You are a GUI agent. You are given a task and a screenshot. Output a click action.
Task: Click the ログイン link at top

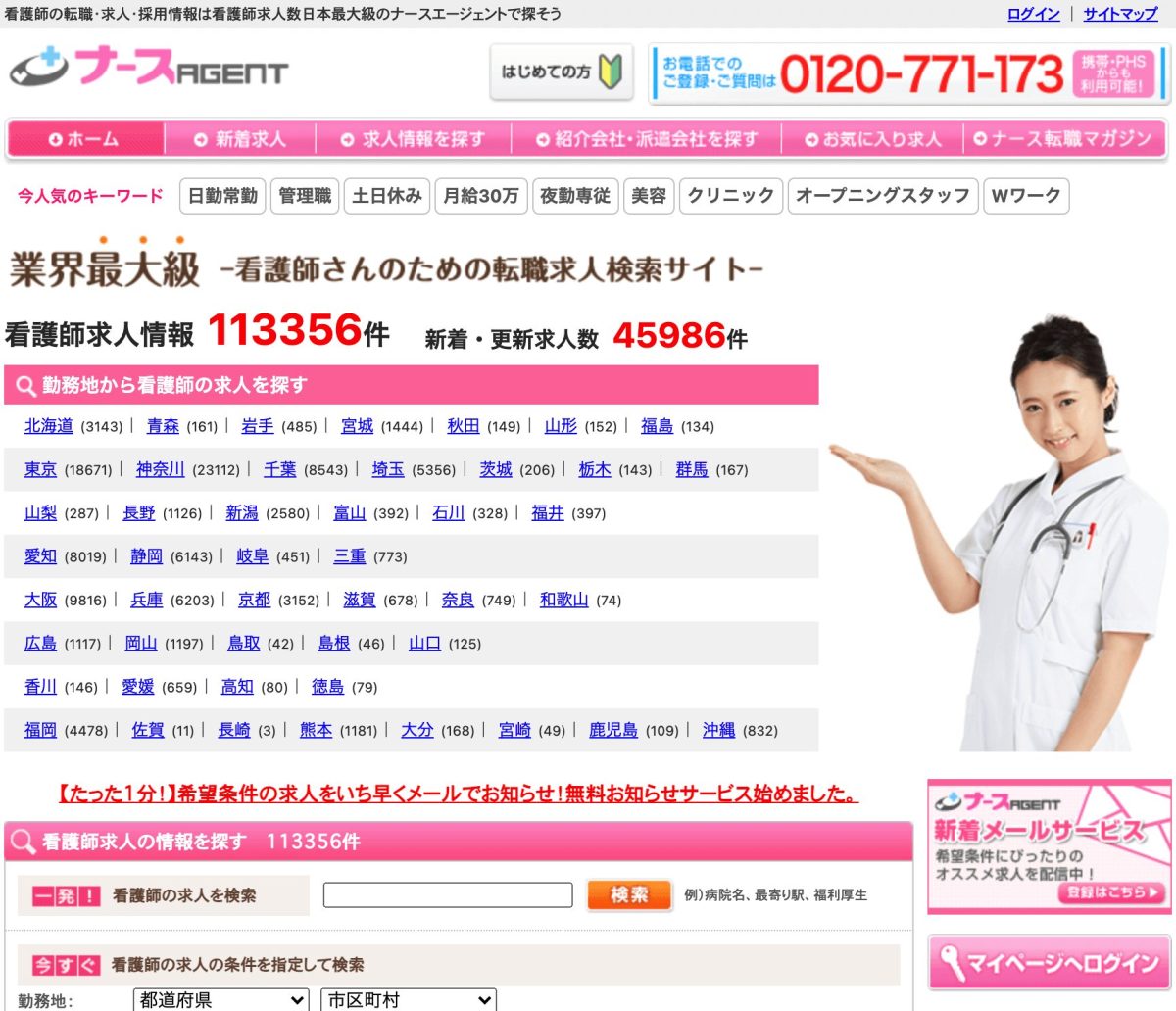click(1033, 14)
